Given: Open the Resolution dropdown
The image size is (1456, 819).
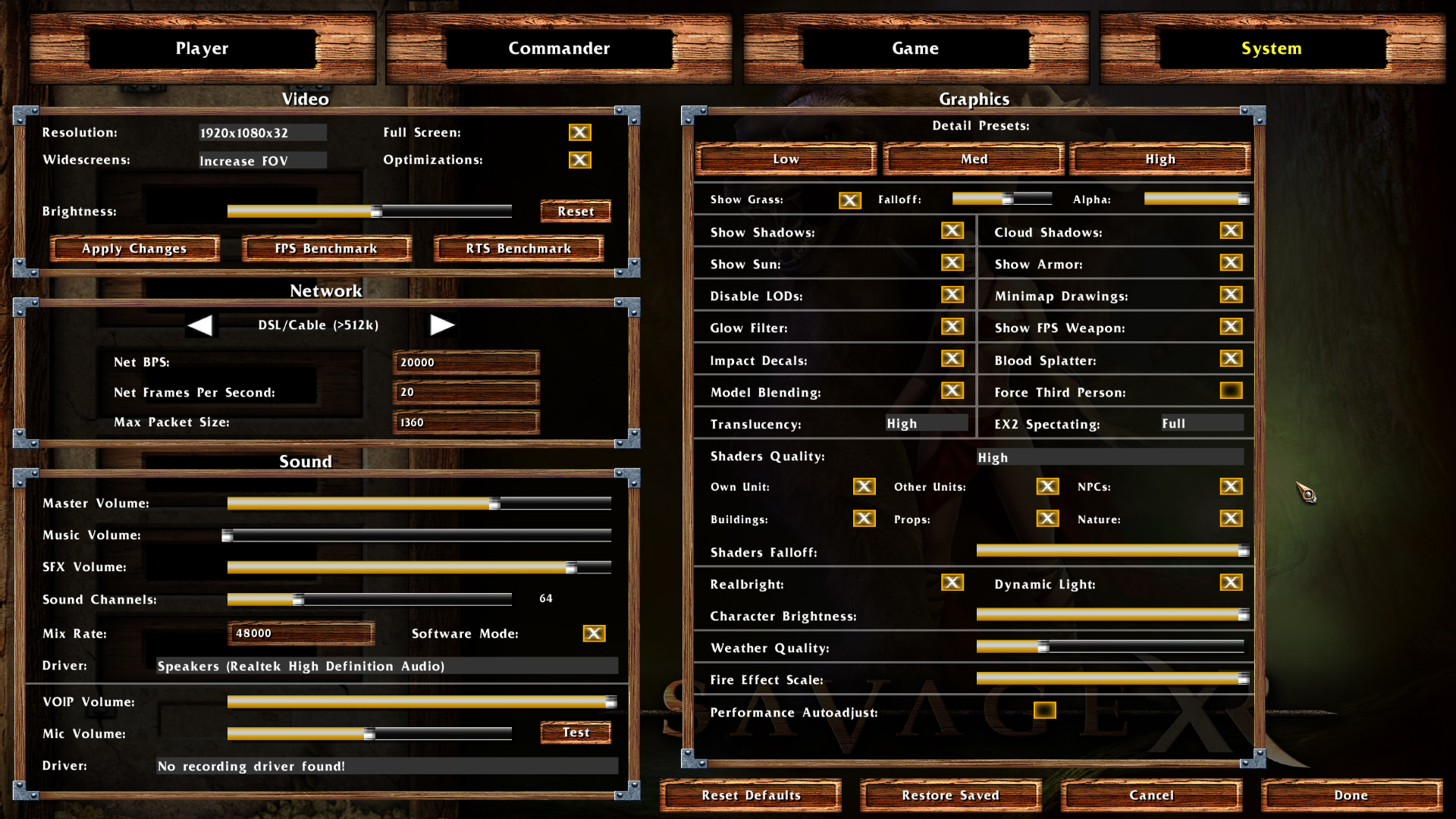Looking at the screenshot, I should [x=262, y=133].
